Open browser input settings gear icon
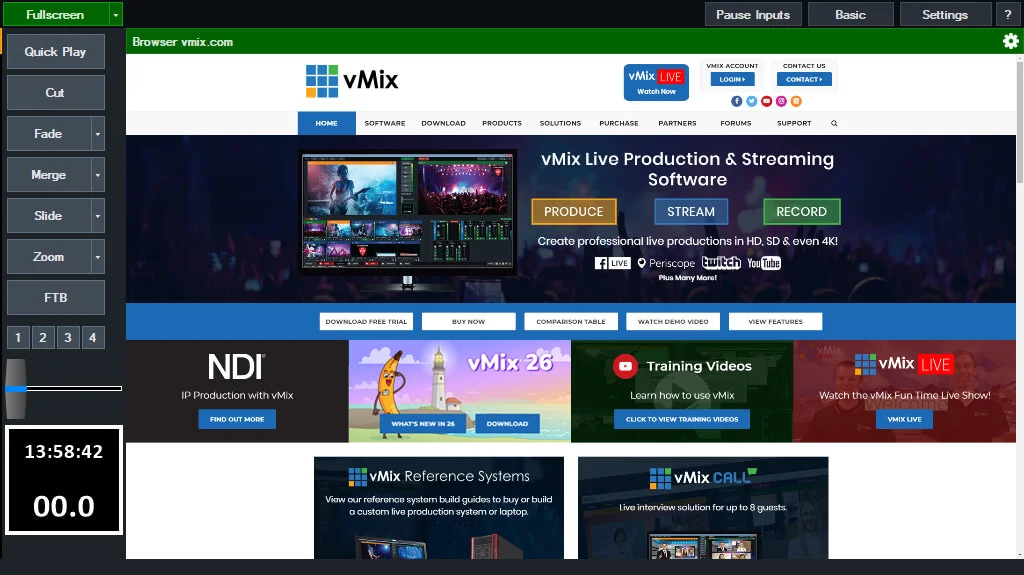The width and height of the screenshot is (1024, 575). 1010,41
